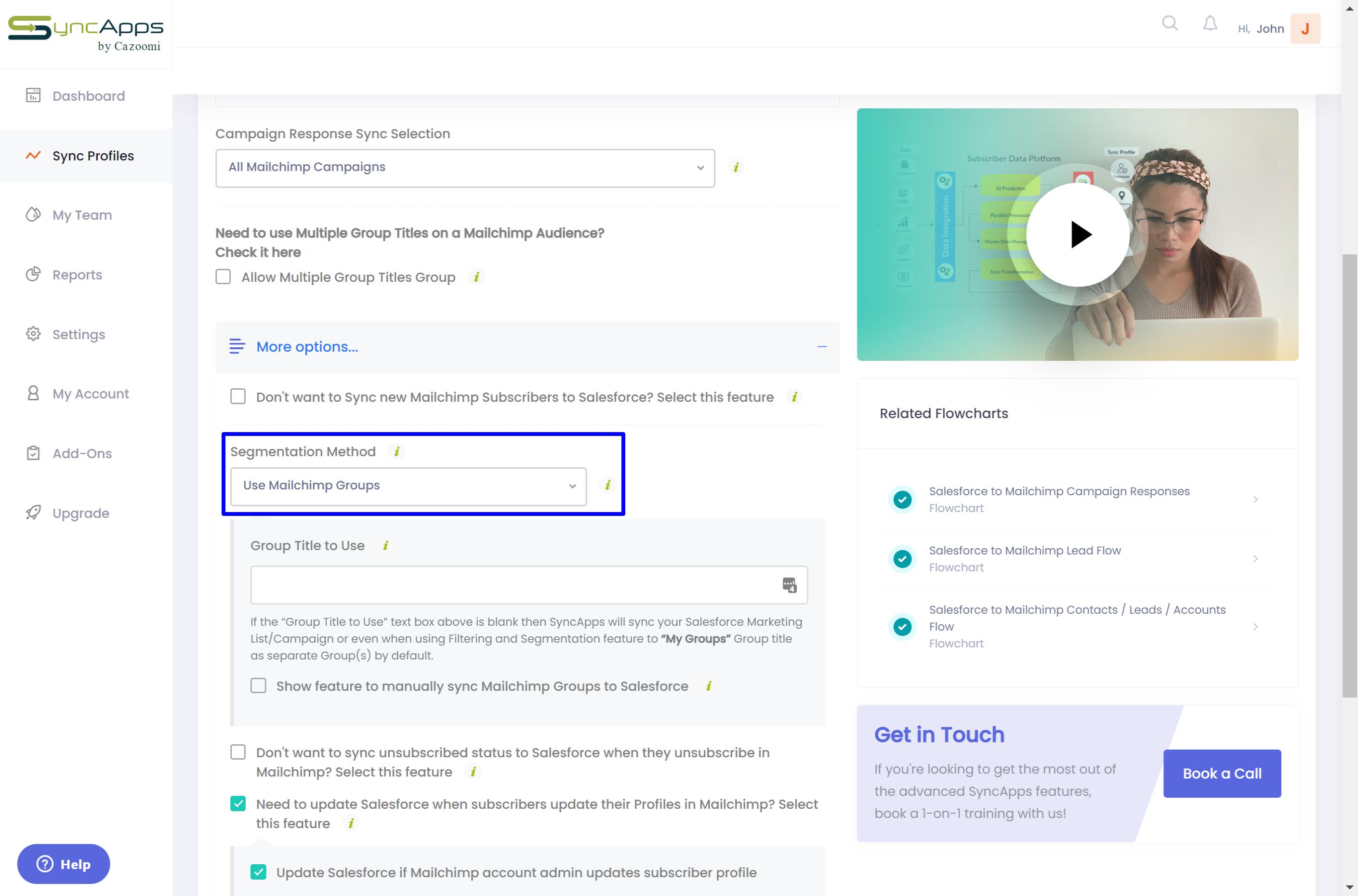This screenshot has height=896, width=1358.
Task: Open the search magnifier icon
Action: click(x=1170, y=24)
